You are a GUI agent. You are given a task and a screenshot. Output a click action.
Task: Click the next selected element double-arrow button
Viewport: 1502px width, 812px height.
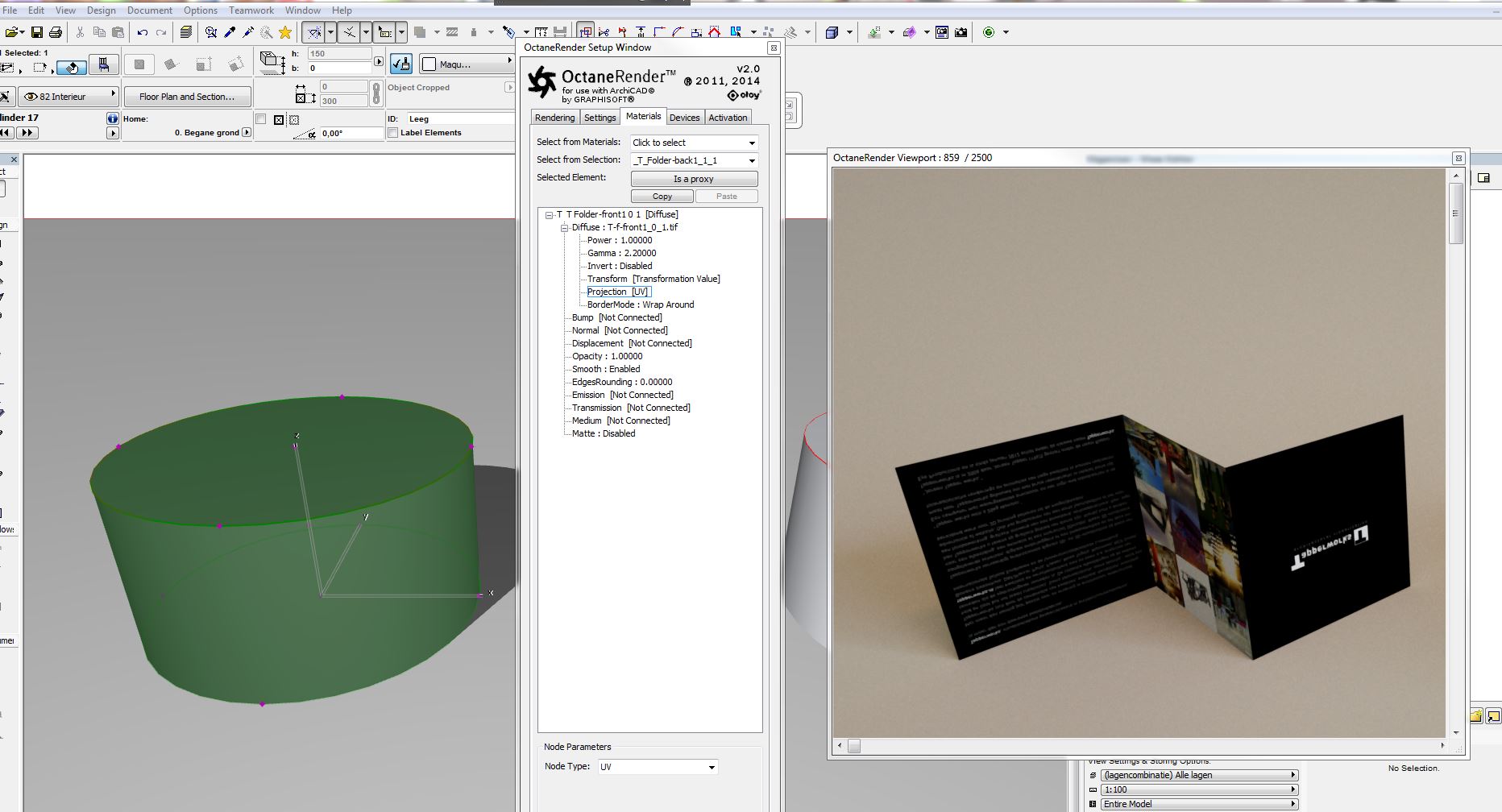(27, 132)
